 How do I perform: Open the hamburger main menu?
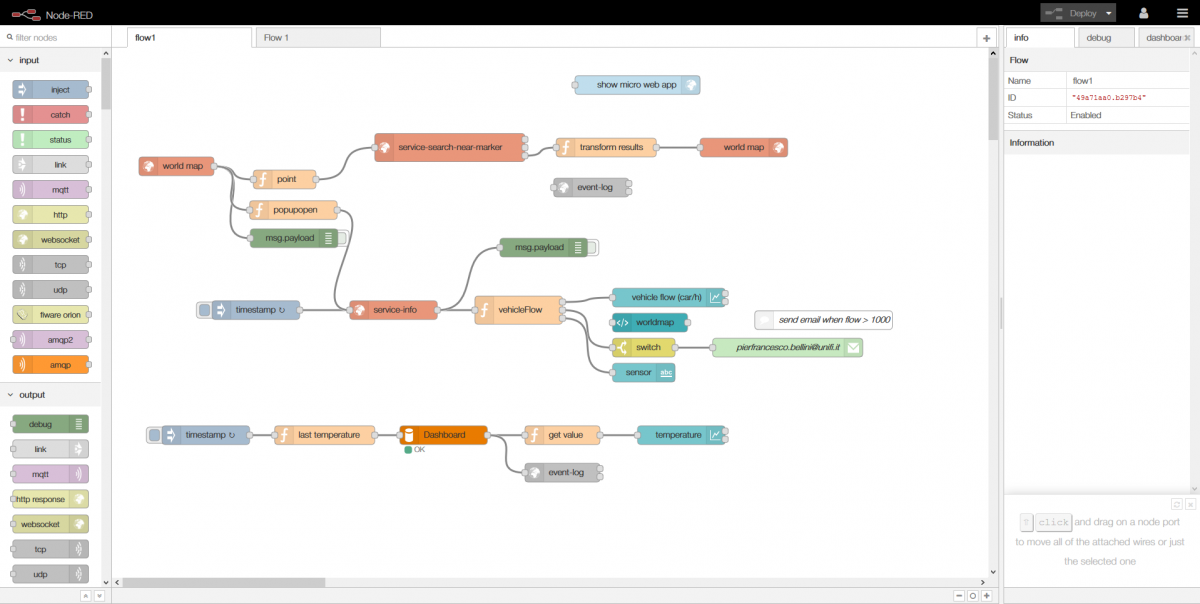pyautogui.click(x=1181, y=13)
